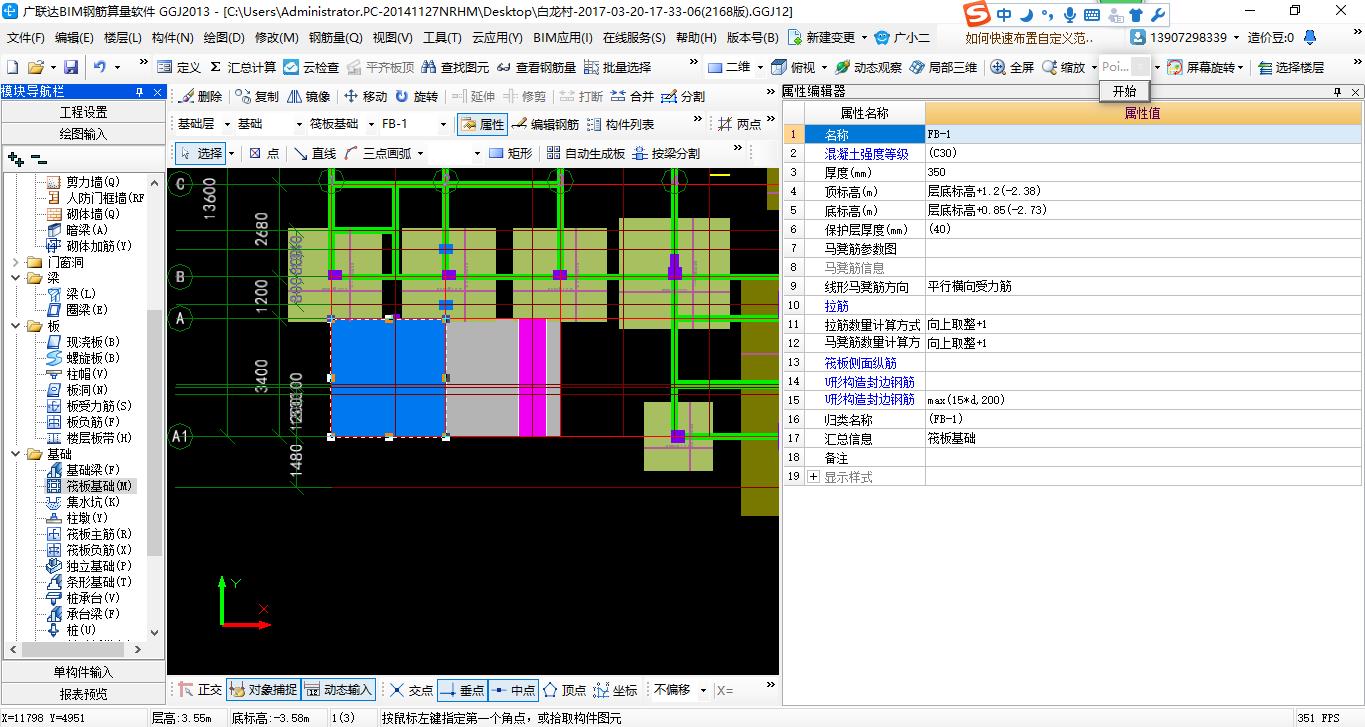Screen dimensions: 1365x727
Task: Toggle 对象捕捉 object snap
Action: (x=263, y=690)
